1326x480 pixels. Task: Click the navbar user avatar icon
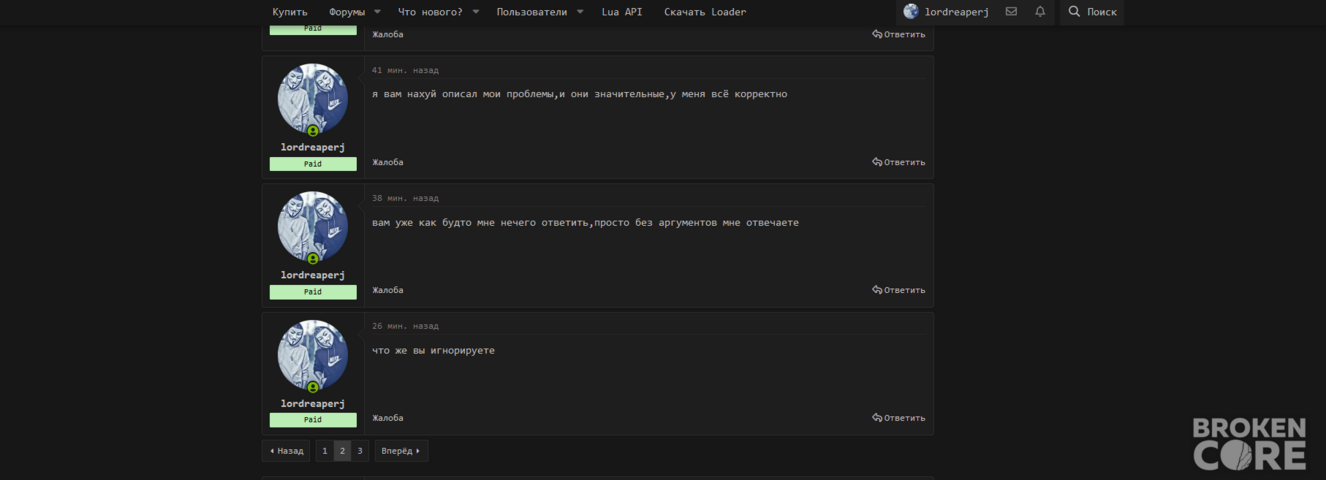911,12
